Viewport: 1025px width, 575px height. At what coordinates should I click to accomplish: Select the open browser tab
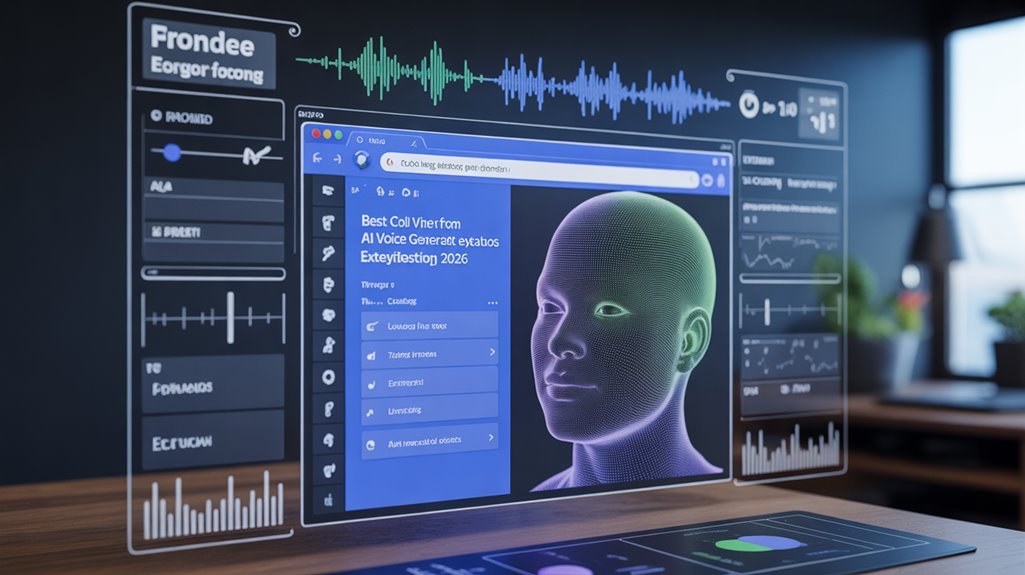(386, 140)
